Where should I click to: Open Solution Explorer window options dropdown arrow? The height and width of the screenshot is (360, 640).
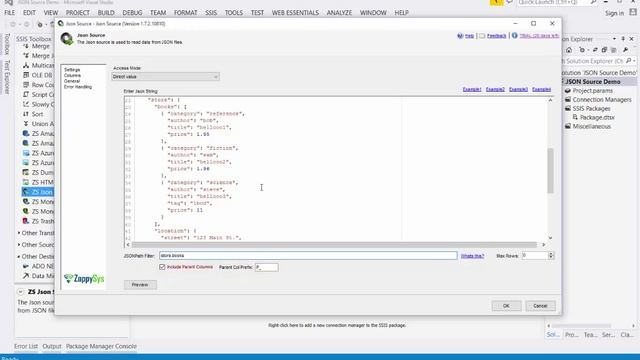point(614,39)
